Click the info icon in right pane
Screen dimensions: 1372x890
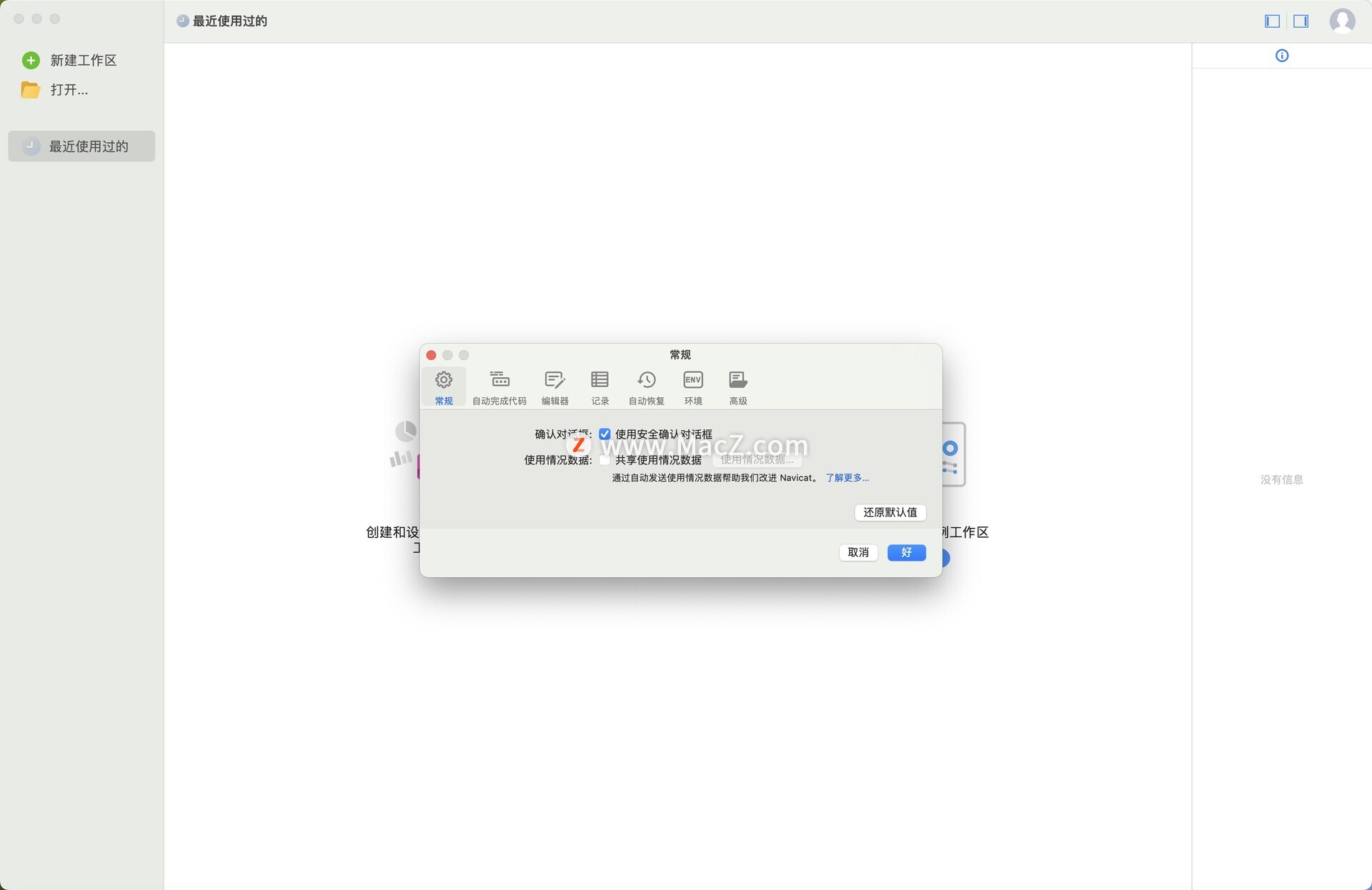click(x=1282, y=56)
